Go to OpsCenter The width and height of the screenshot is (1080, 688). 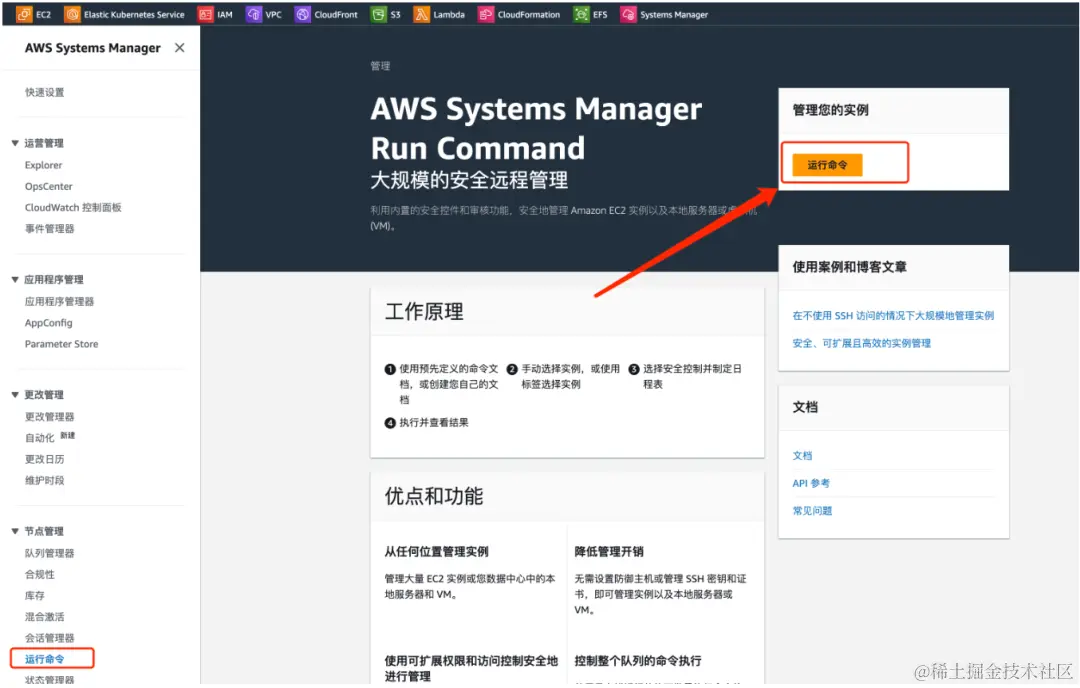[48, 187]
